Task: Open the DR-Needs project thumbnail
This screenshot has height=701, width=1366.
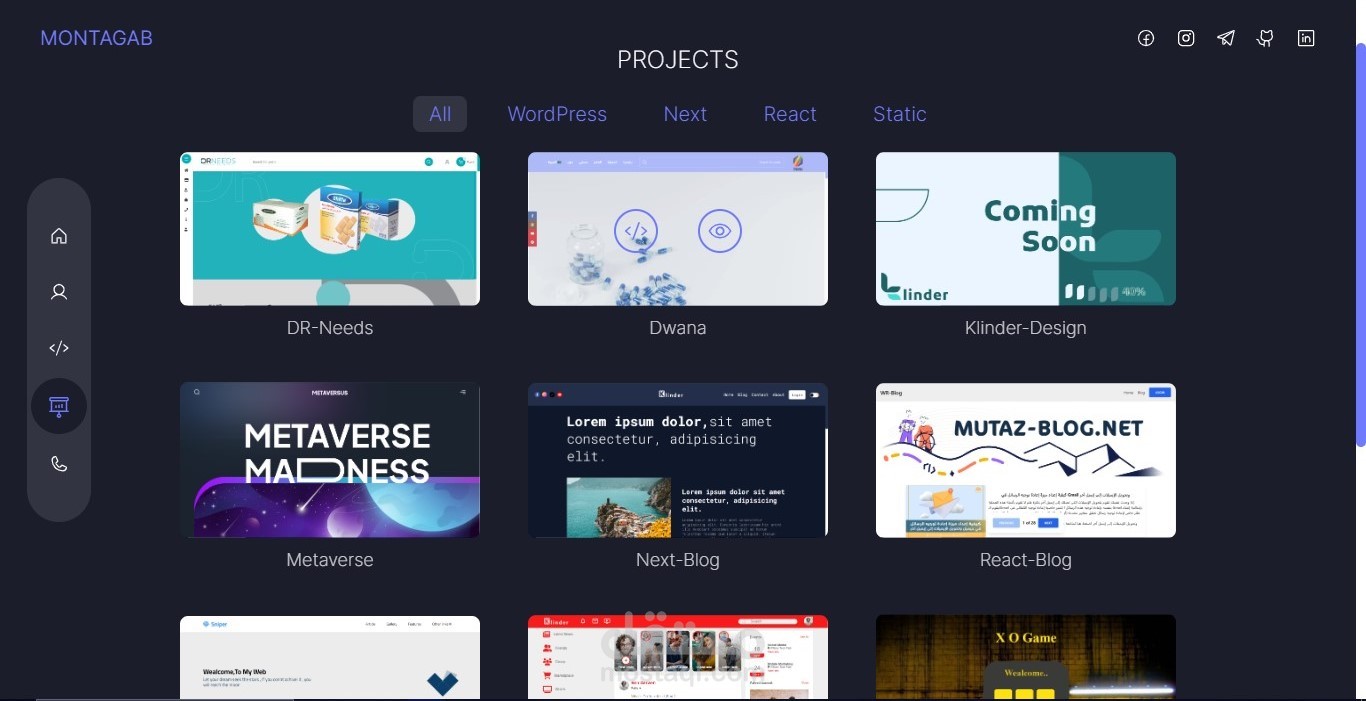Action: 330,229
